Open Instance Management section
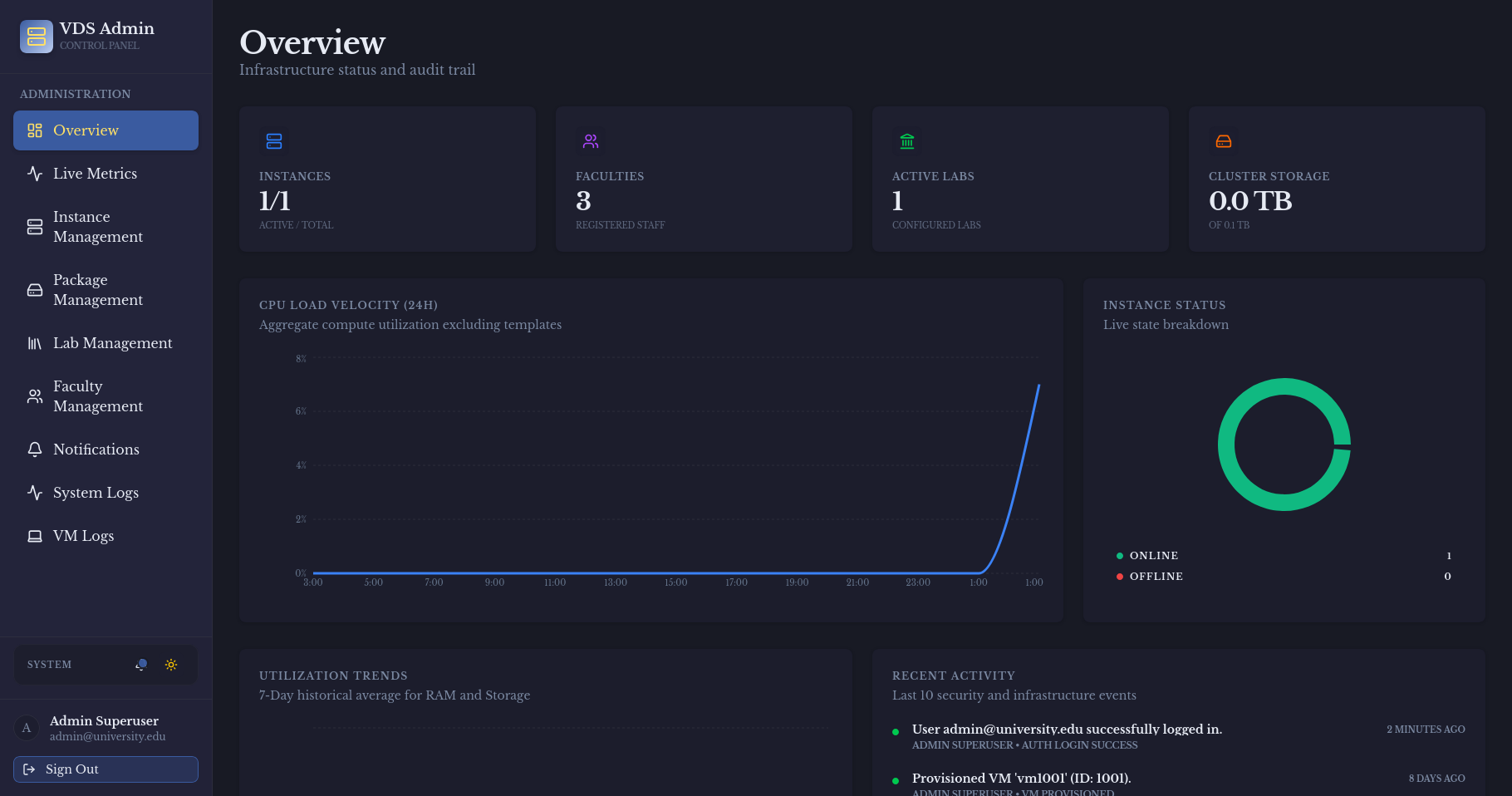This screenshot has height=796, width=1512. click(x=106, y=227)
